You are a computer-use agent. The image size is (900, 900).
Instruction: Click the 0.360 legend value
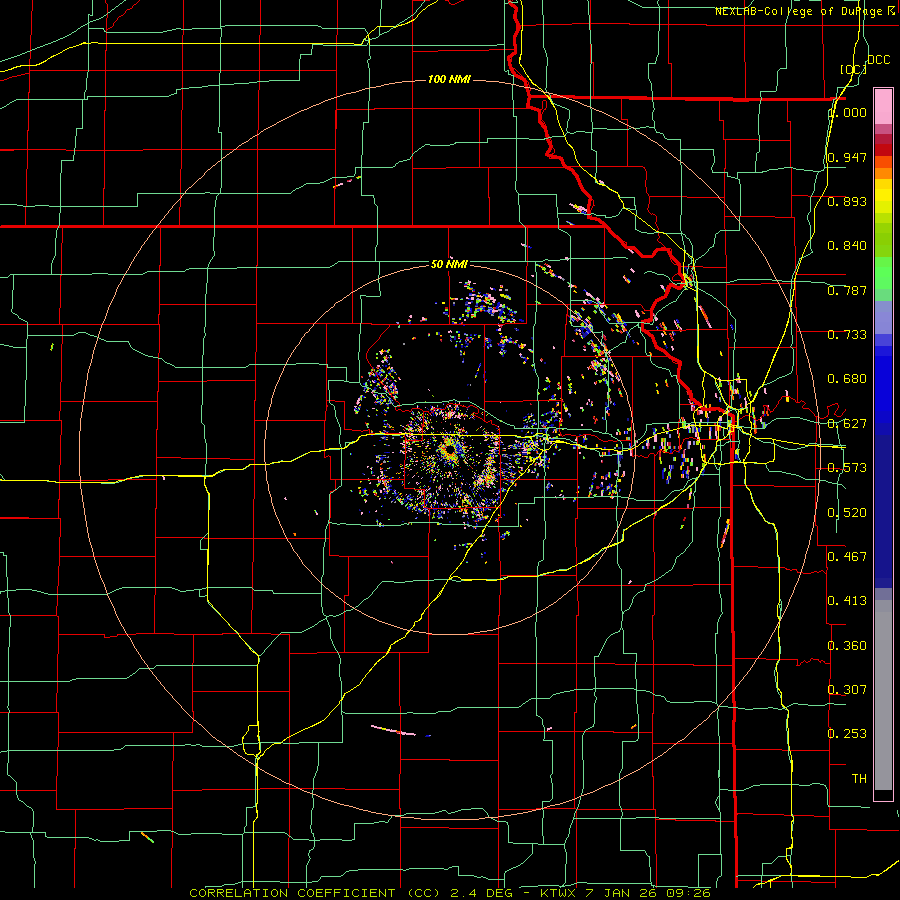coord(847,646)
